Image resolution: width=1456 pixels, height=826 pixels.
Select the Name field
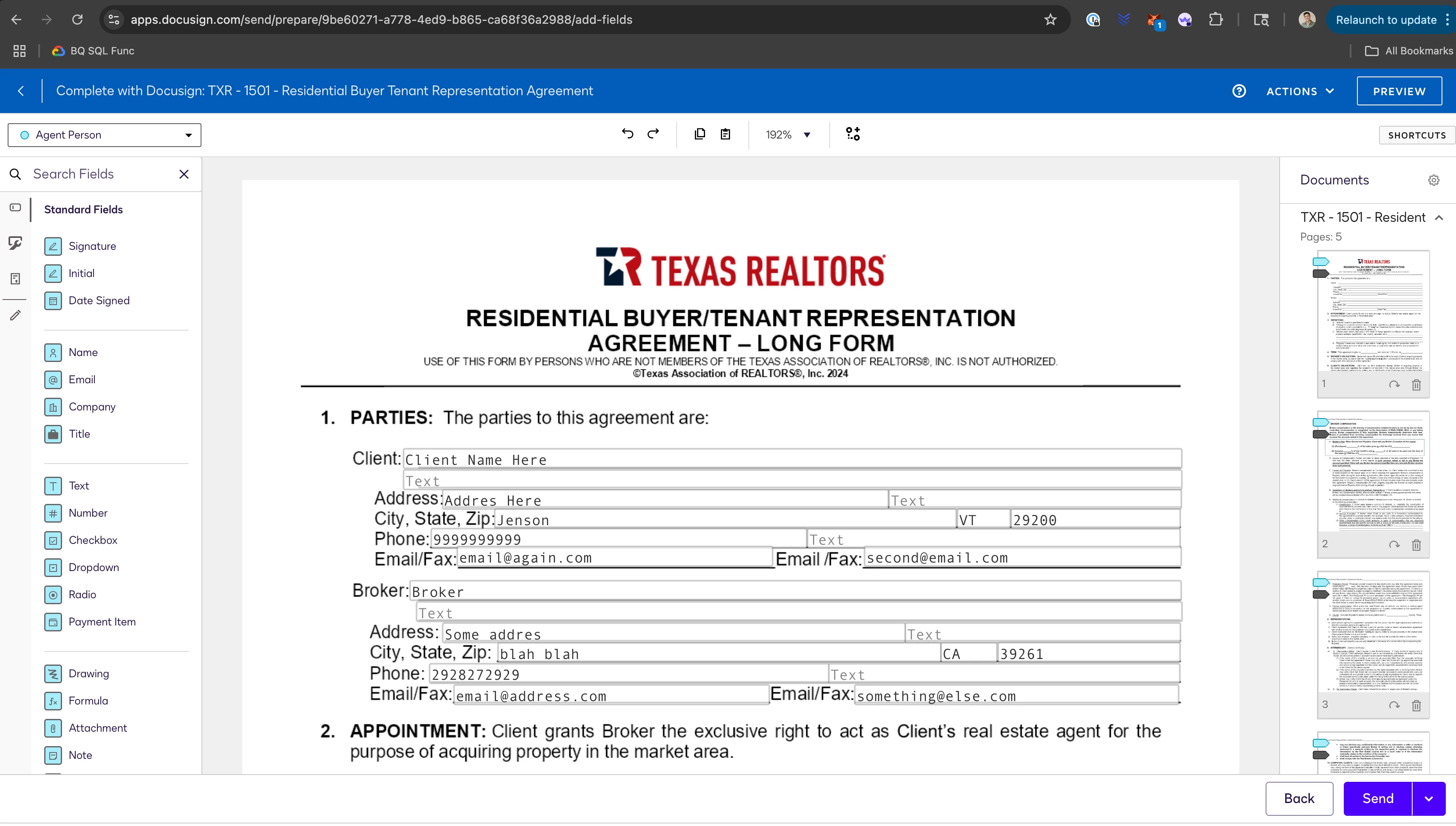(71, 352)
